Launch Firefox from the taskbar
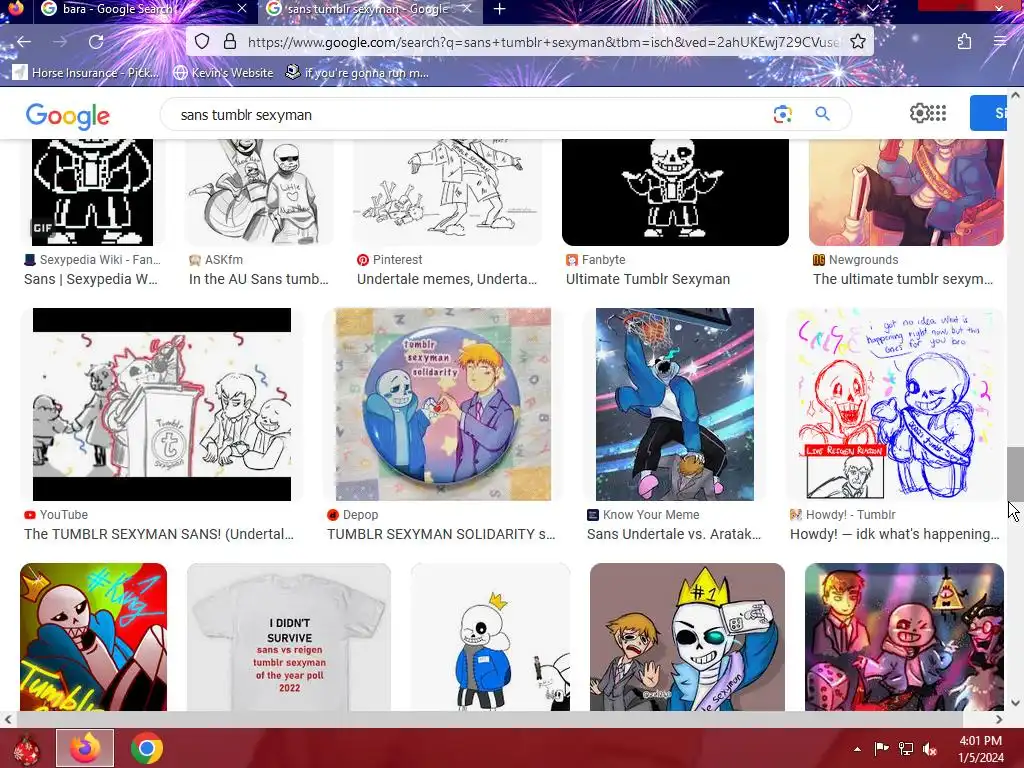 coord(85,748)
